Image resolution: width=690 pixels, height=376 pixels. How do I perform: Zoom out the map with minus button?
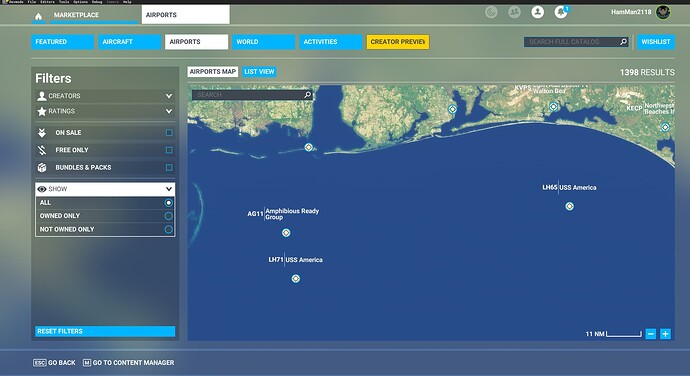click(651, 334)
